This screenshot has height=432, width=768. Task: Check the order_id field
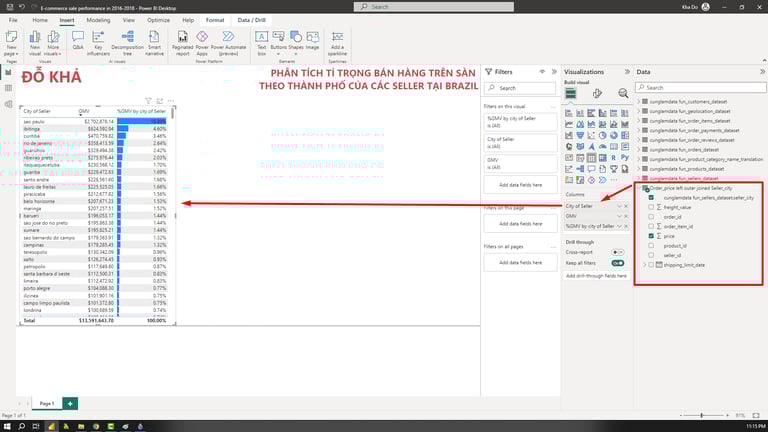coord(651,216)
